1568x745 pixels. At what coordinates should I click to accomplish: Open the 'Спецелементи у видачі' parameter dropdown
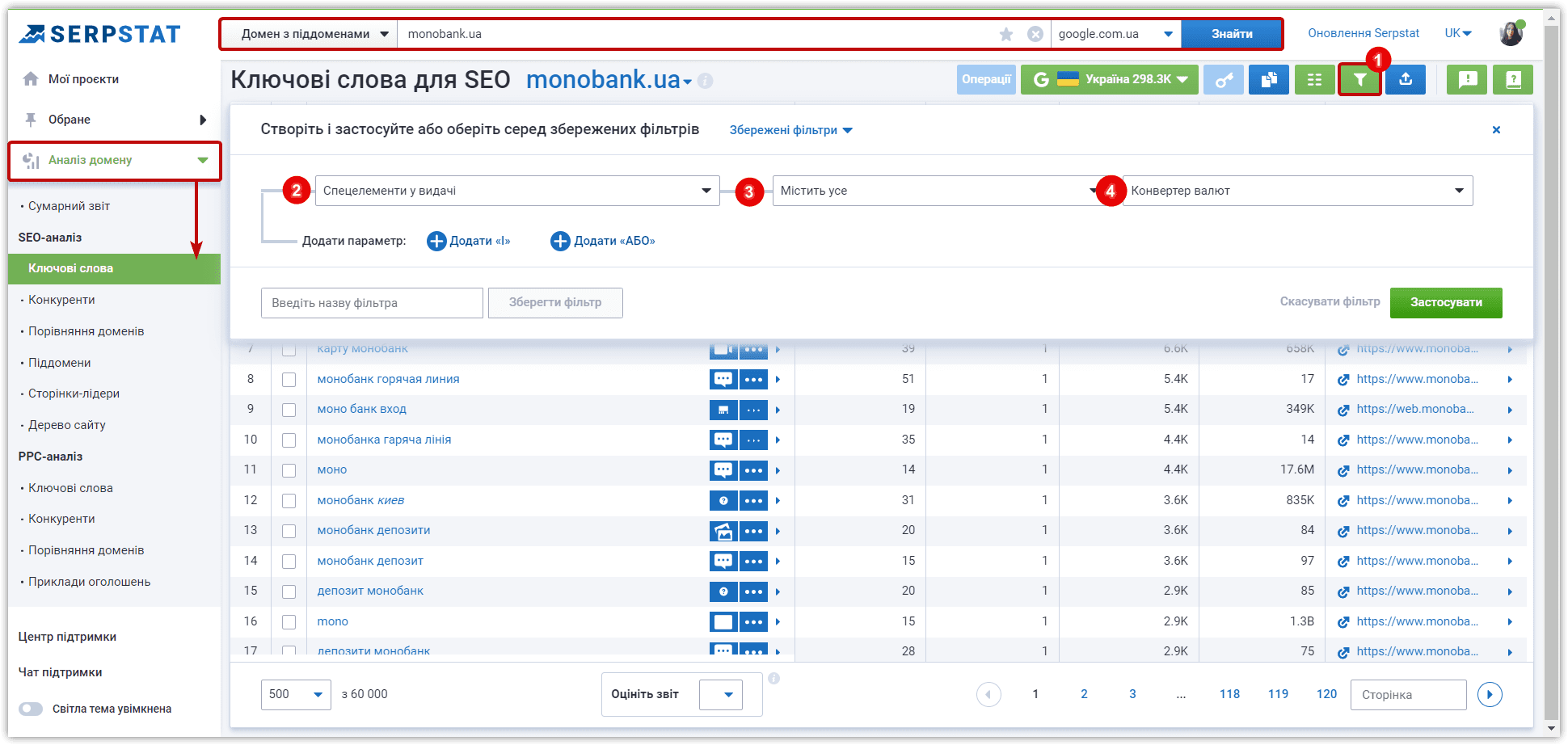[x=517, y=191]
